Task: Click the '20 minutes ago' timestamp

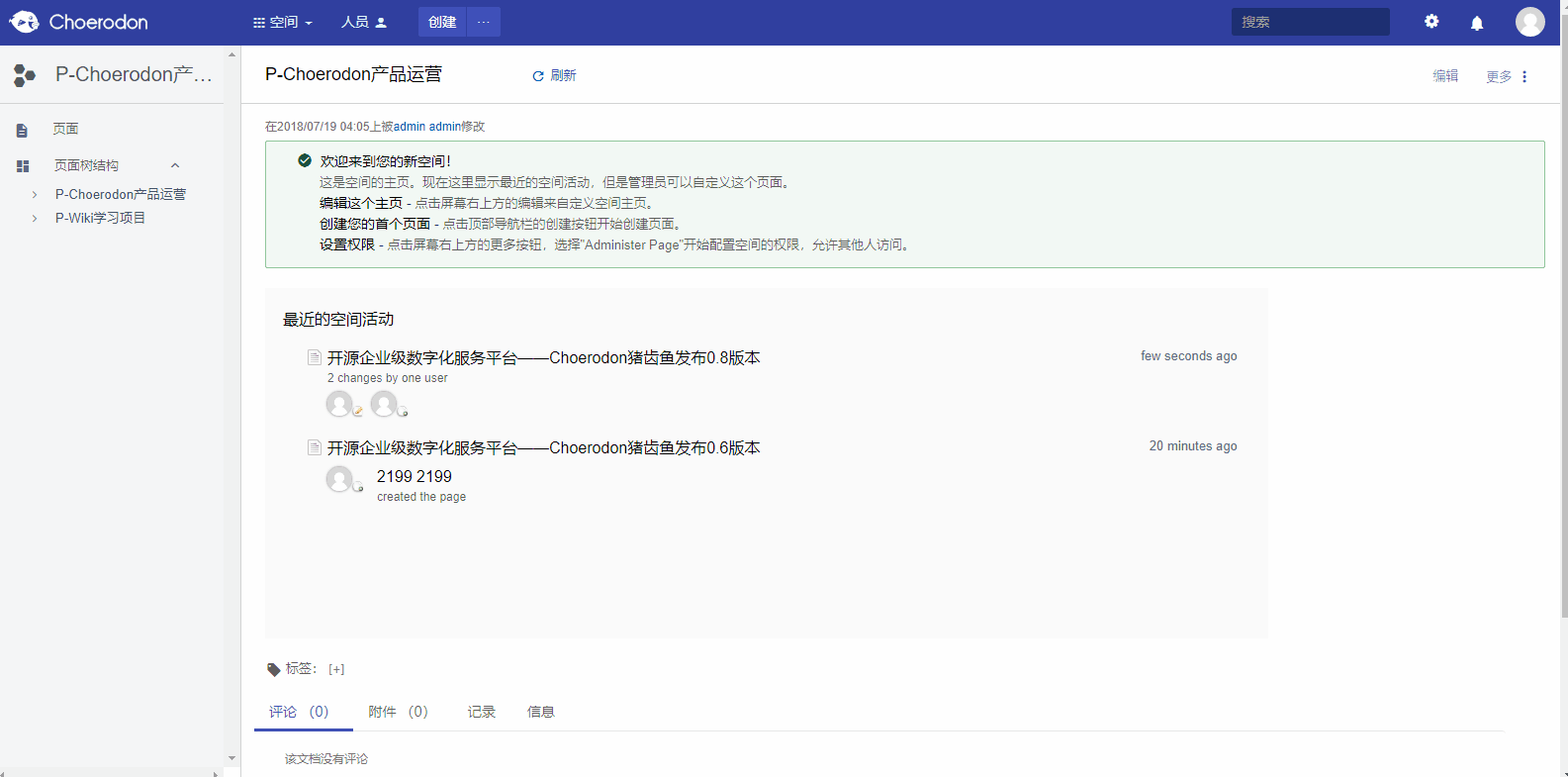Action: coord(1193,446)
